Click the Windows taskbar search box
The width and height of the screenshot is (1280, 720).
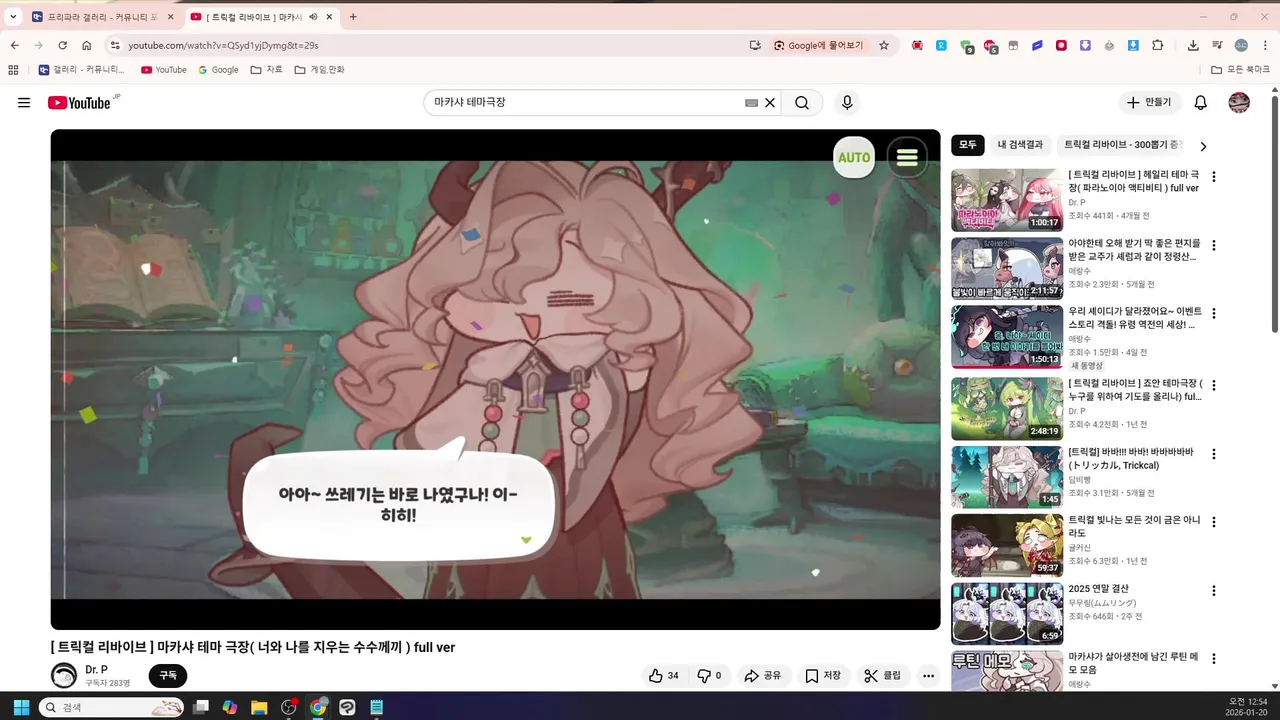coord(111,707)
